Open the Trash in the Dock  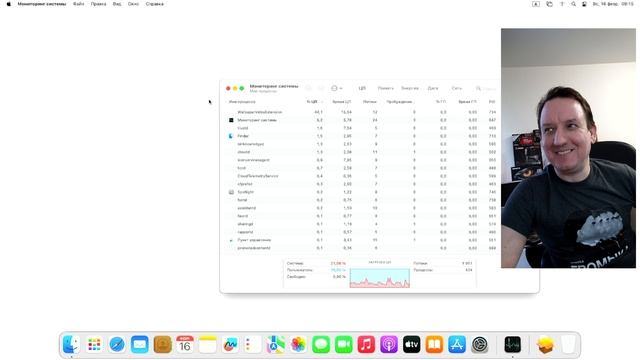[568, 345]
